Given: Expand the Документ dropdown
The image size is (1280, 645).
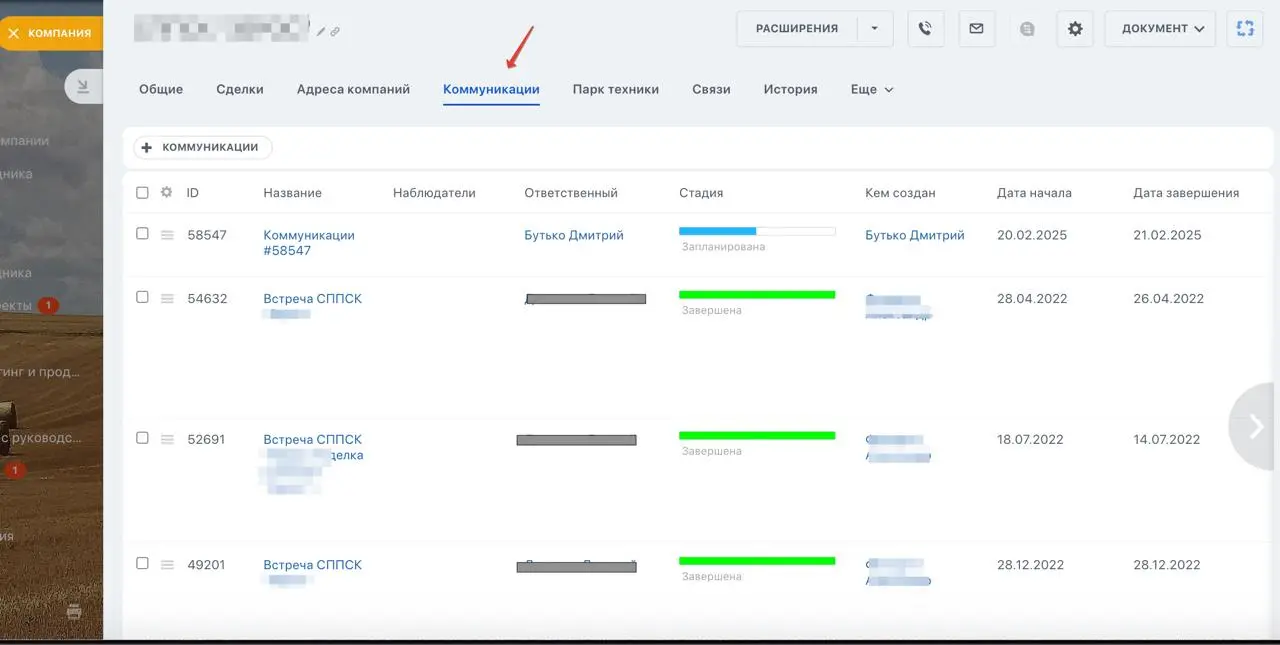Looking at the screenshot, I should tap(1159, 29).
